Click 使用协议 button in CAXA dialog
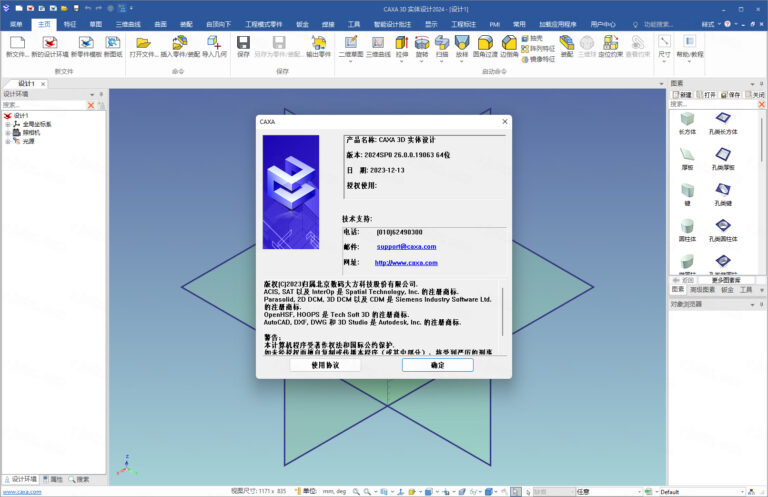 point(325,365)
